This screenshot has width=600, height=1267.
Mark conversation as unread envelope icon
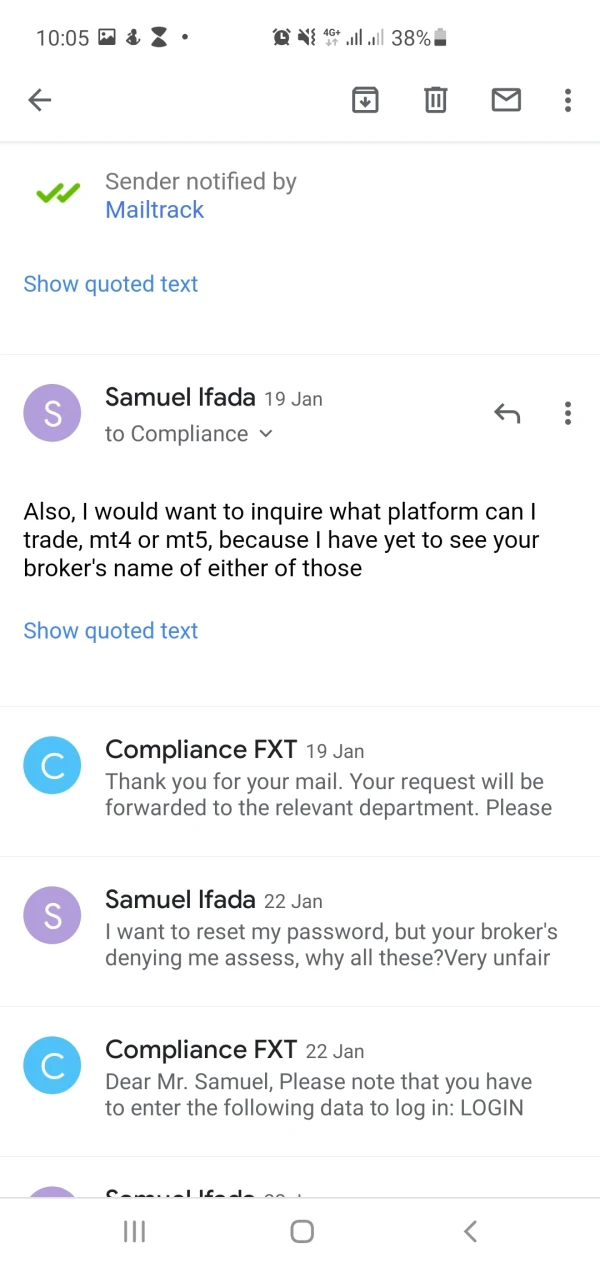click(x=506, y=100)
